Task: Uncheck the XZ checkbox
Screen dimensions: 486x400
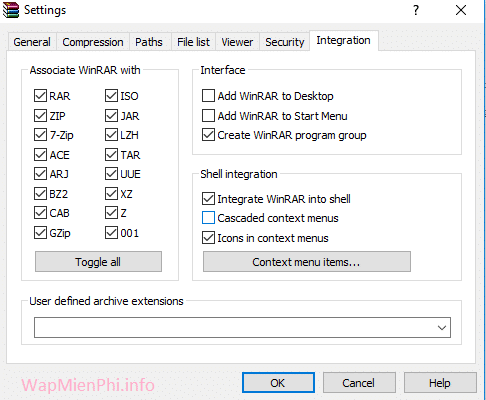Action: [x=111, y=194]
